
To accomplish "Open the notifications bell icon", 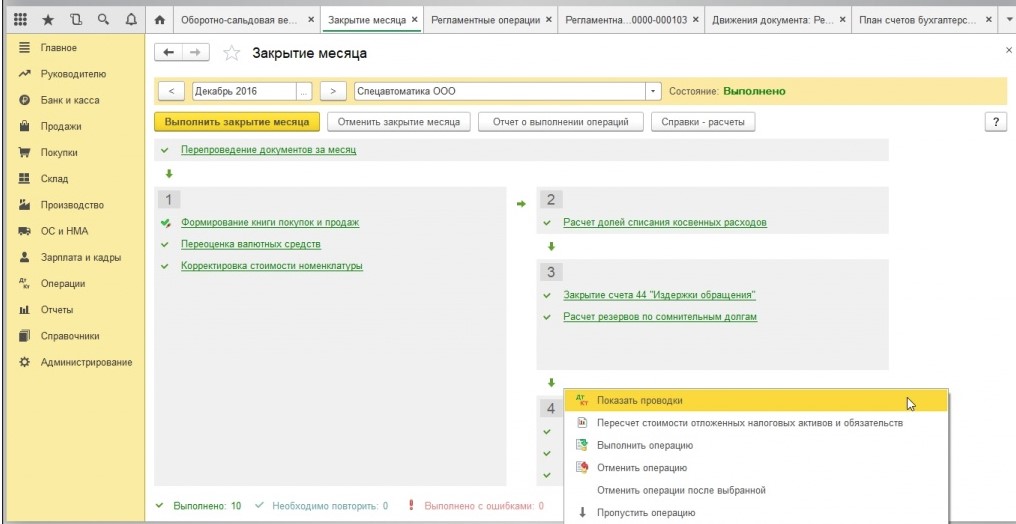I will (131, 19).
